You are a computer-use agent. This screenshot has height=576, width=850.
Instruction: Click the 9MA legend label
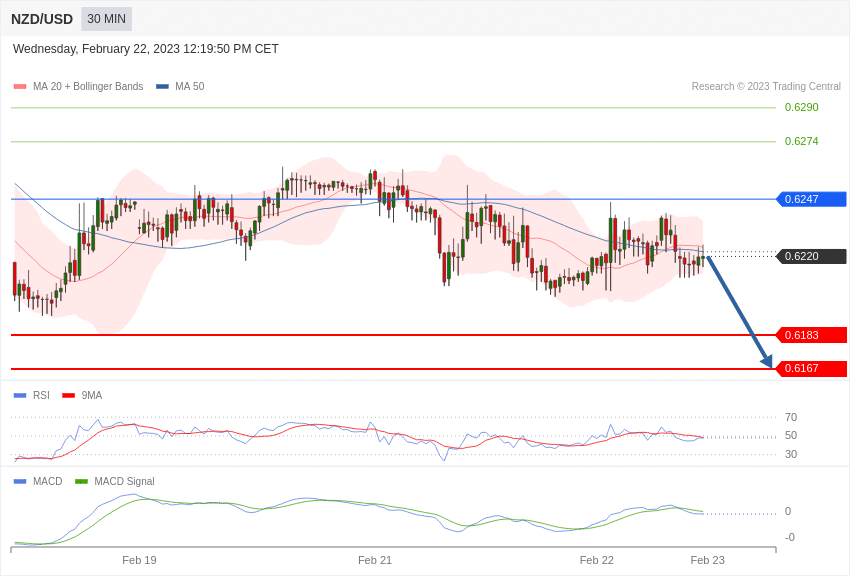pos(92,396)
